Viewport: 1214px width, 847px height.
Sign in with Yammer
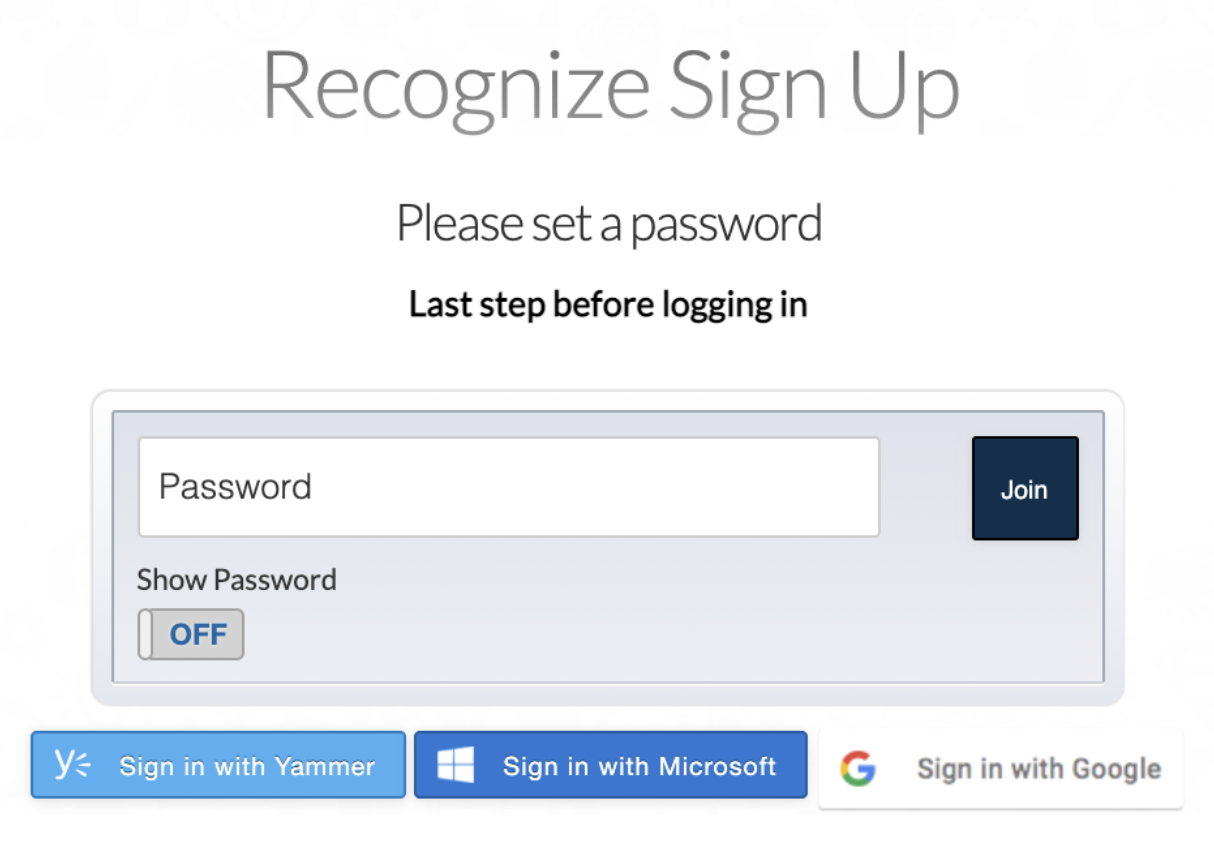point(218,765)
